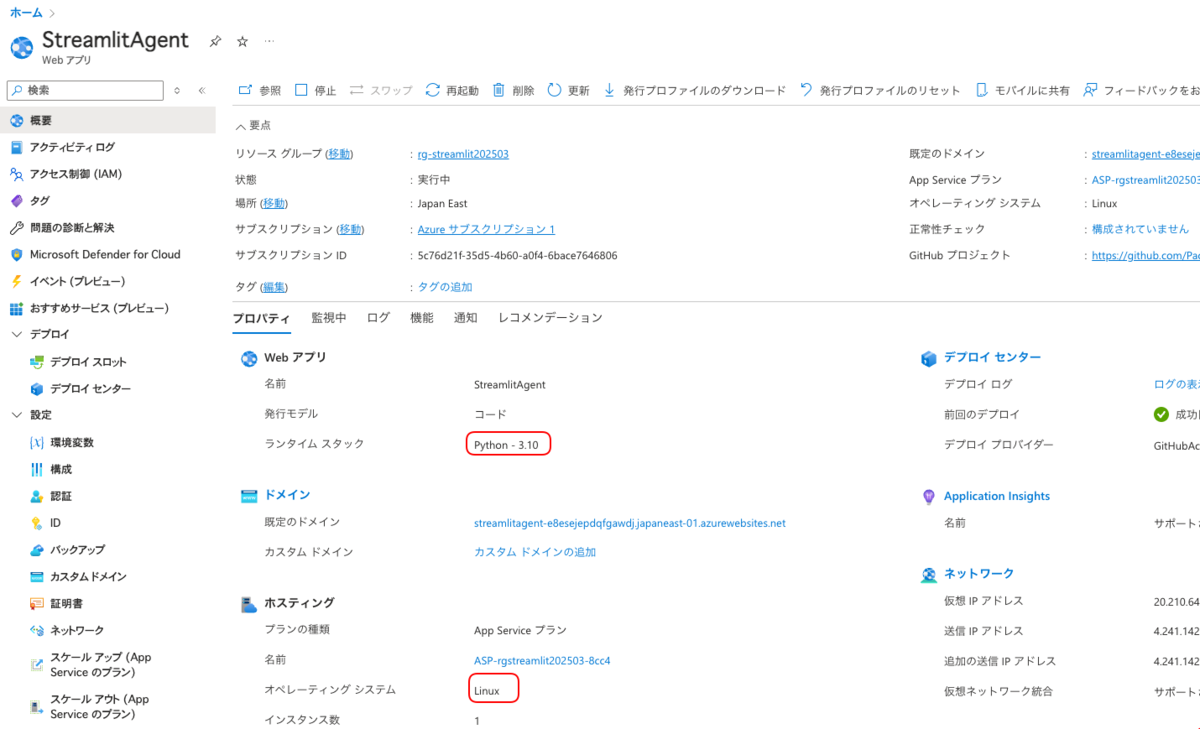Screen dimensions: 1200x729
Task: Restart the app with 再起動
Action: point(452,90)
